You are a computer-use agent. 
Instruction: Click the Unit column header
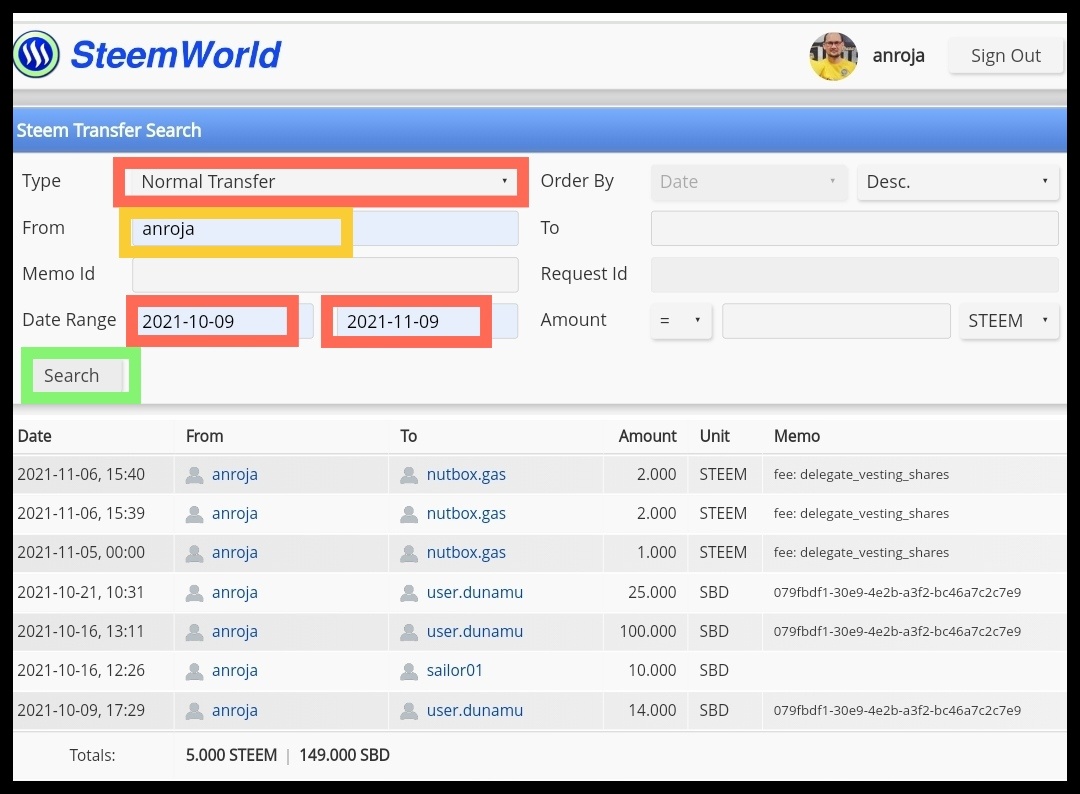click(x=714, y=436)
